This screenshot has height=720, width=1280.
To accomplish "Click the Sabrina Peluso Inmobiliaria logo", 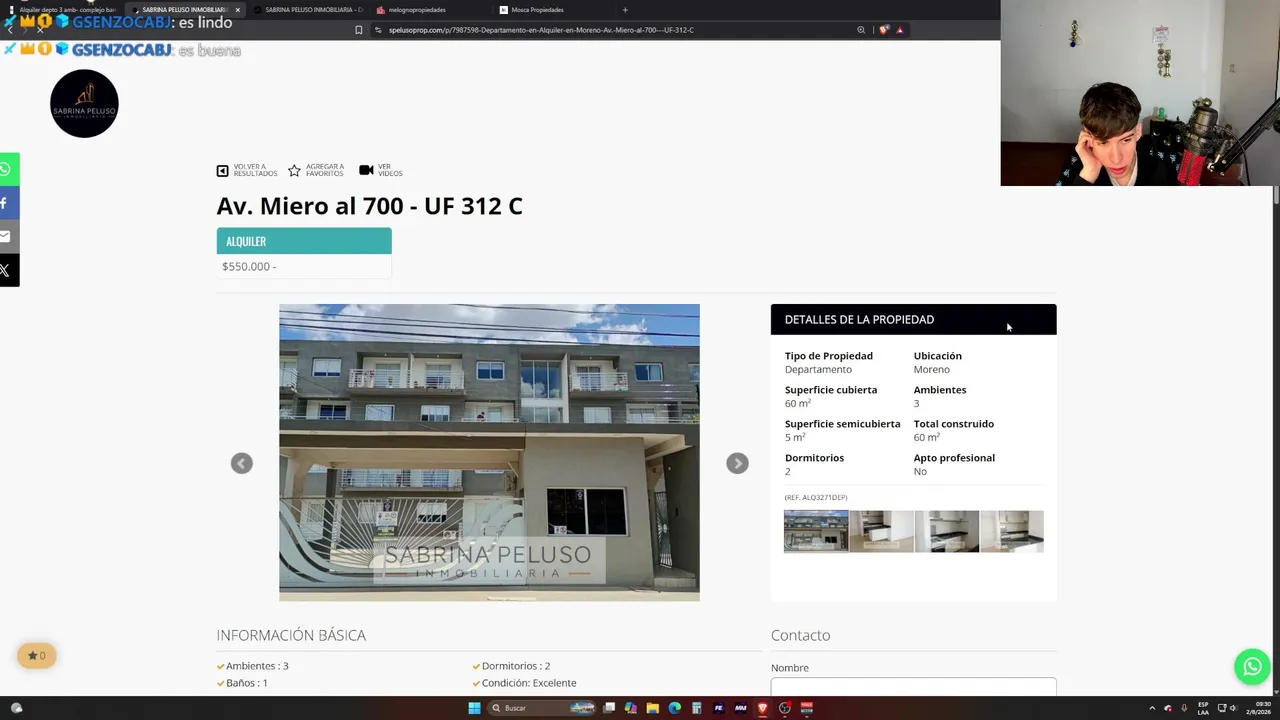I will click(84, 104).
